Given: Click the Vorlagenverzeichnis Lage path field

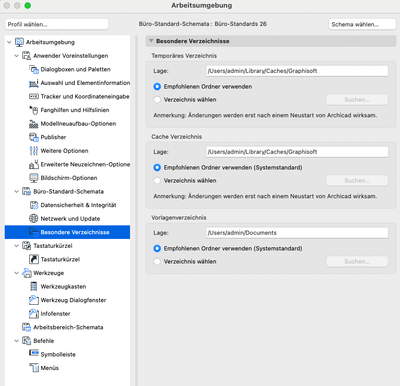Looking at the screenshot, I should click(297, 233).
